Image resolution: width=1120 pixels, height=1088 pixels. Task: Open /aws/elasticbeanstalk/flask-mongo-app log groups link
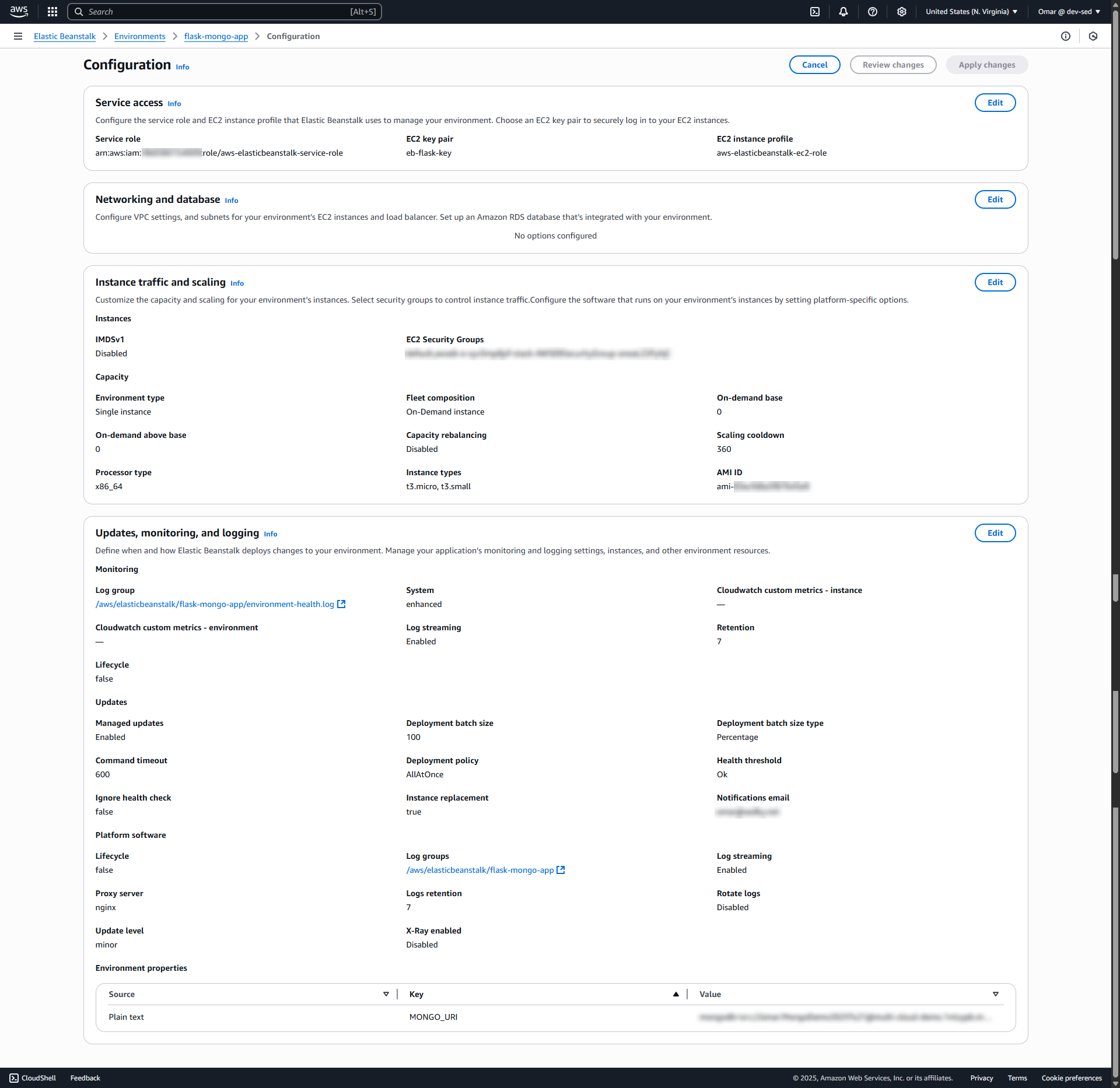tap(480, 870)
